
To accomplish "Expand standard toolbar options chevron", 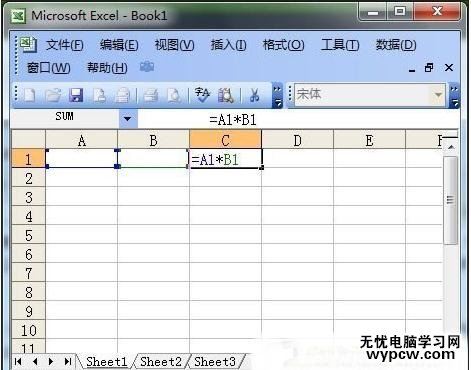I will coord(277,96).
